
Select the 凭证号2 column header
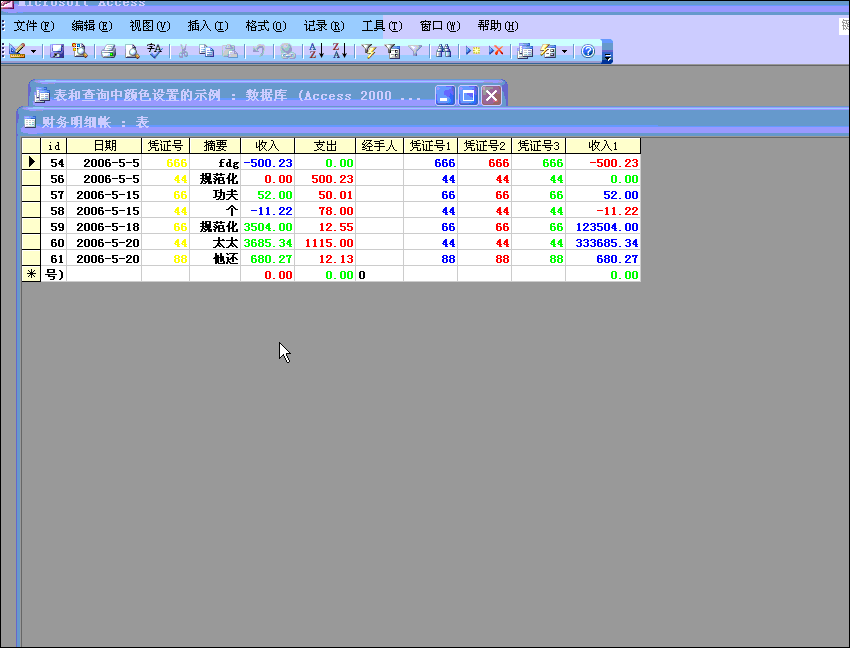[x=485, y=145]
